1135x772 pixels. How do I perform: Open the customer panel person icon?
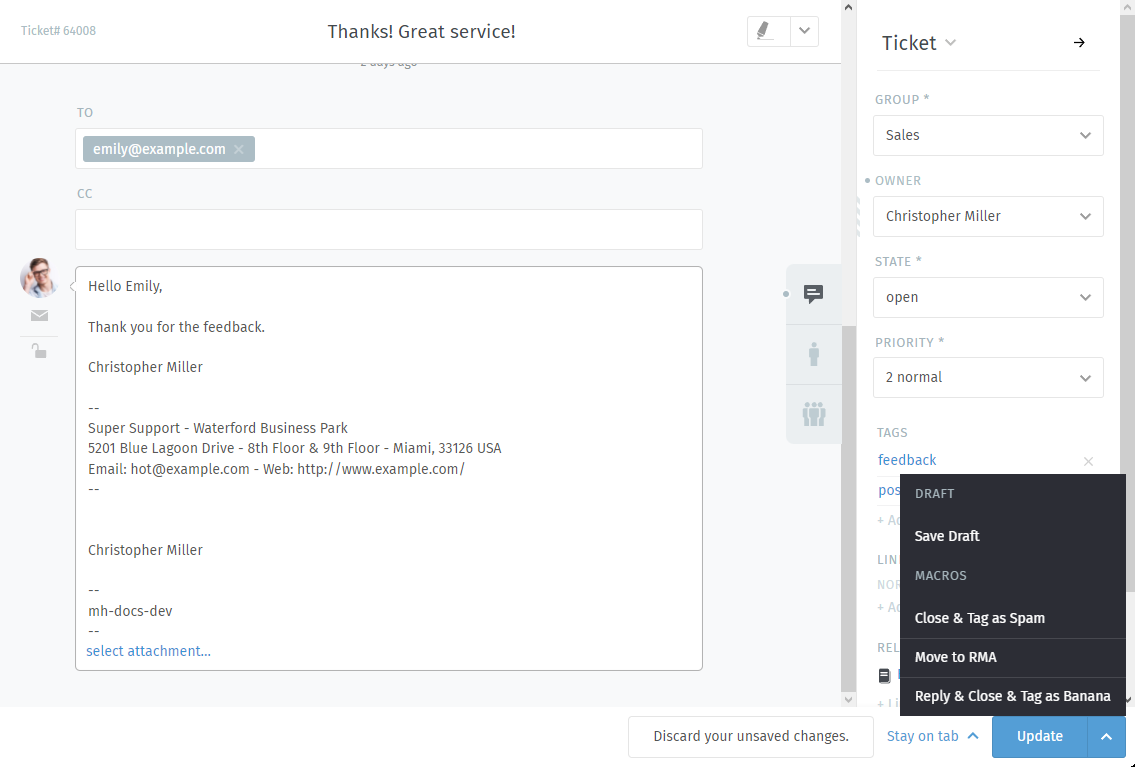tap(813, 354)
